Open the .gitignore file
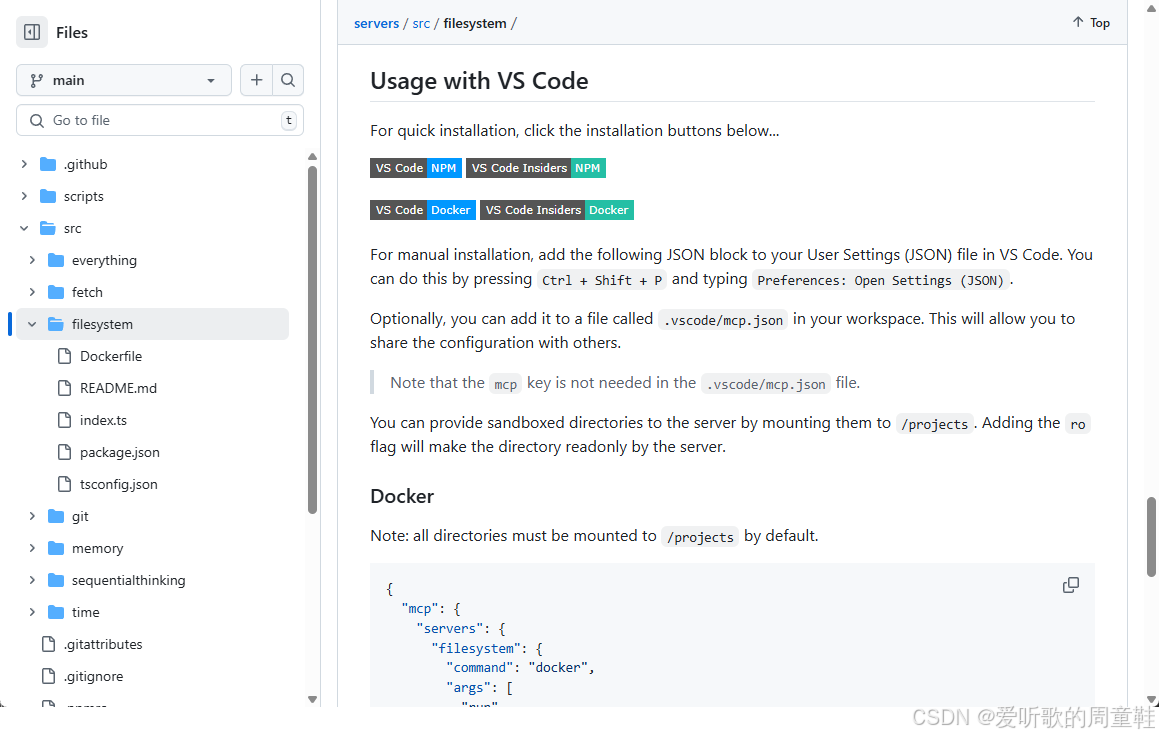 (x=93, y=676)
